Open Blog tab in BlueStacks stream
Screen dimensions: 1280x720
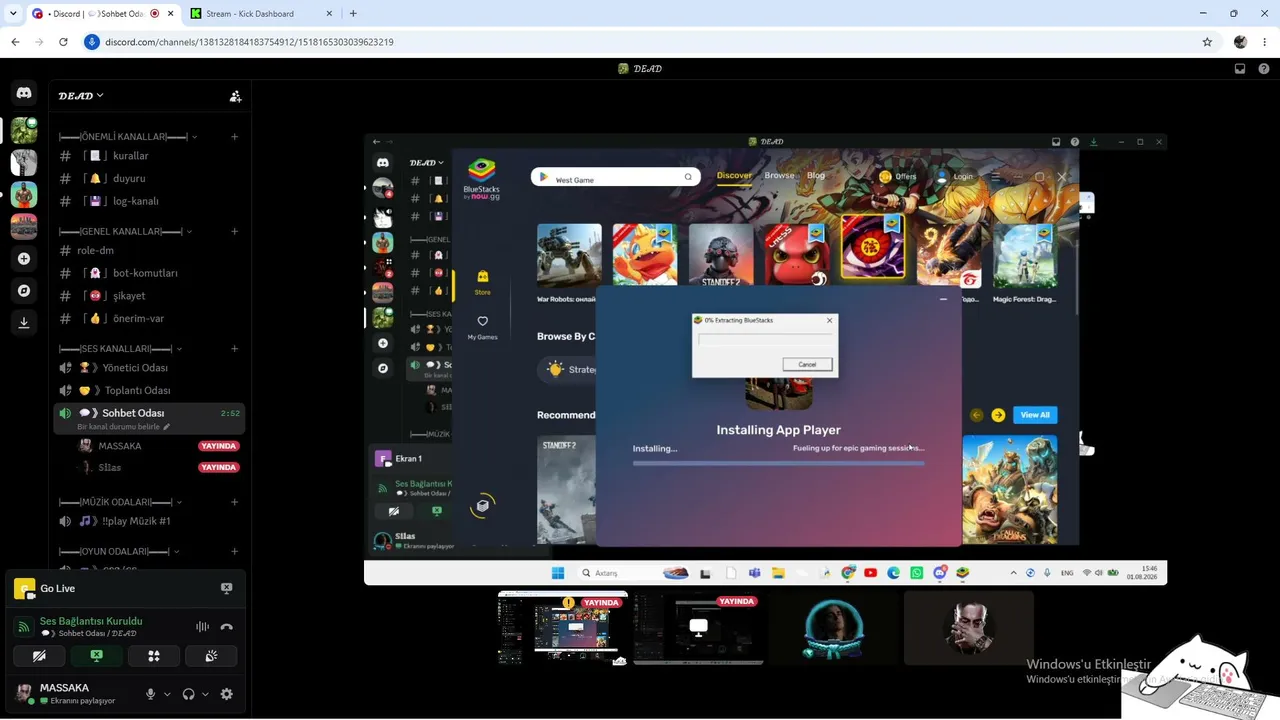pyautogui.click(x=816, y=176)
